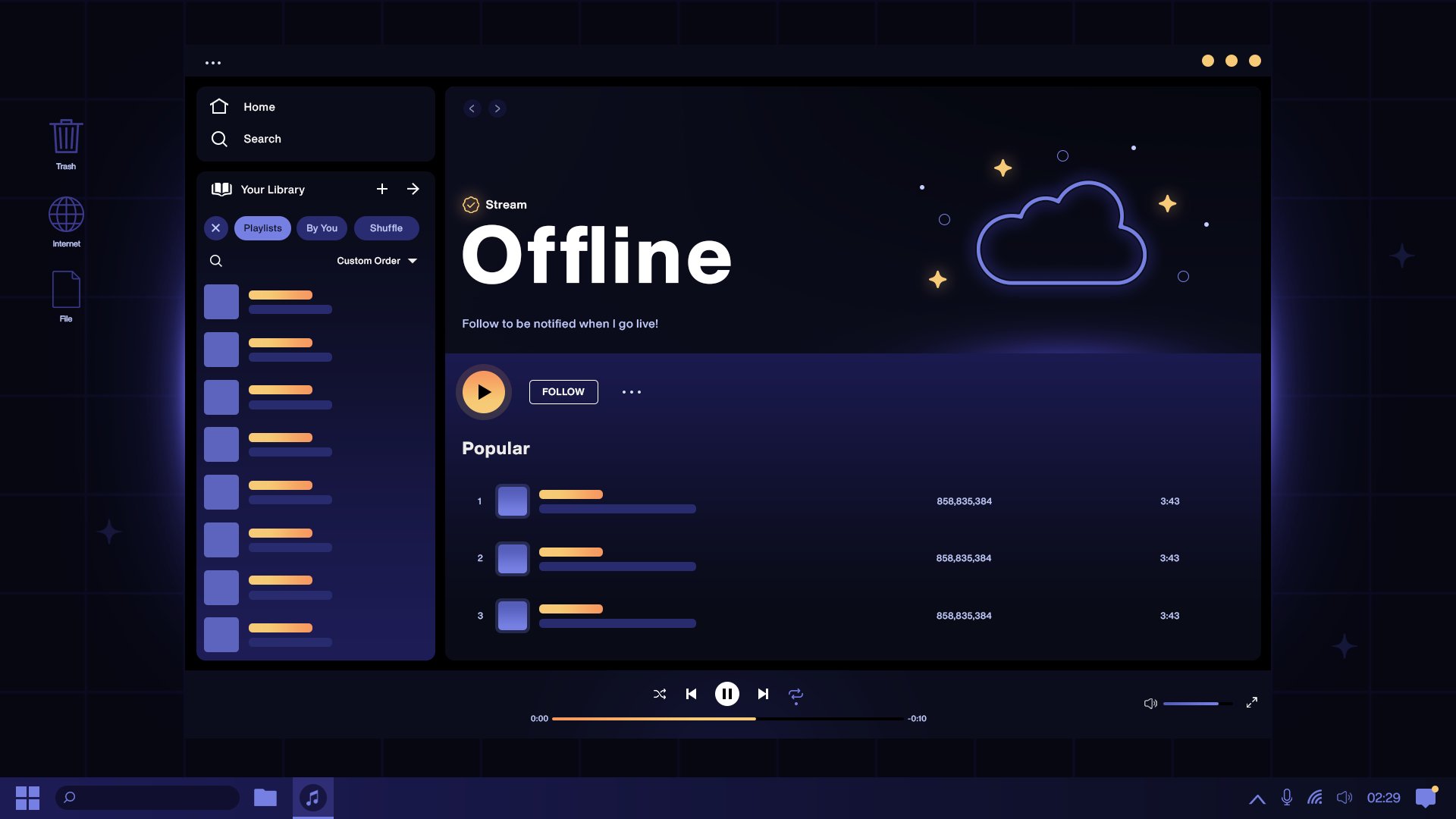Screen dimensions: 1456x819
Task: Open the File desktop icon
Action: click(66, 297)
